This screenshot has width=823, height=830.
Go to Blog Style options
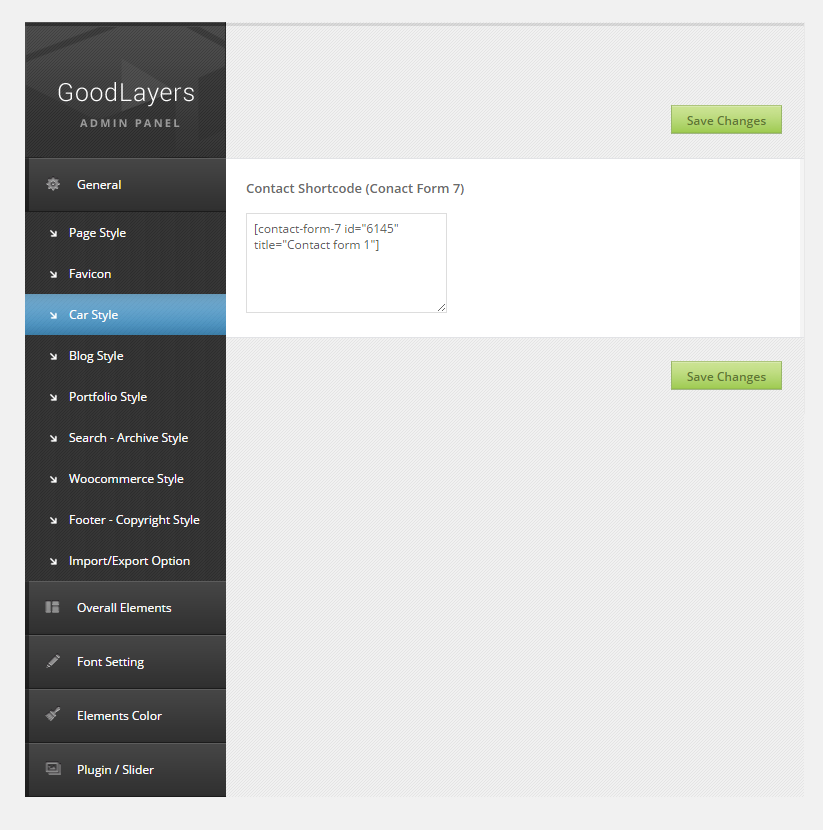tap(125, 356)
